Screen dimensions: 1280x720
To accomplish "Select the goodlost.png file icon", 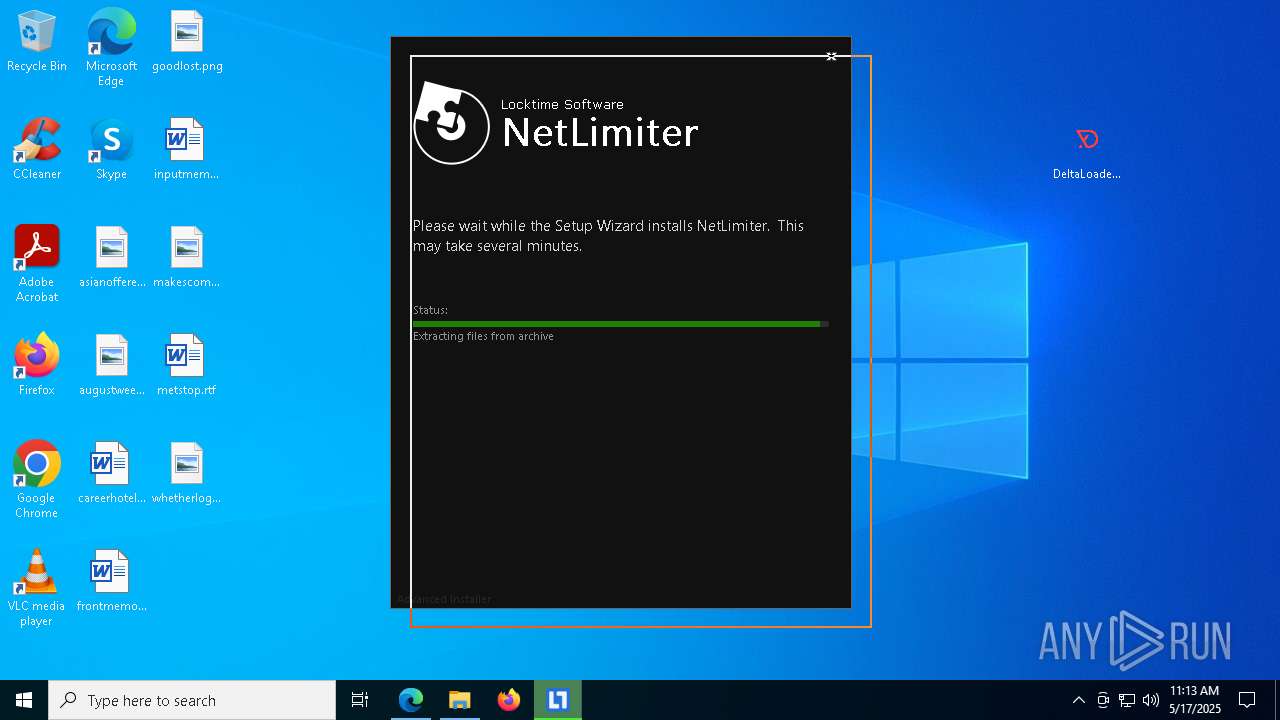I will tap(187, 42).
